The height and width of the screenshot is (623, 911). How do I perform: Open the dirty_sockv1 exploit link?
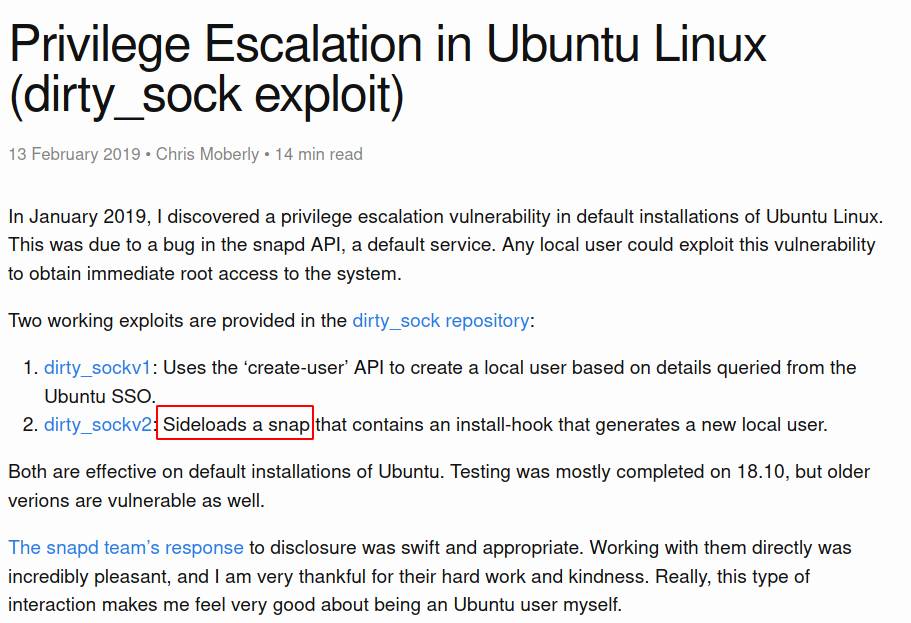pos(97,368)
